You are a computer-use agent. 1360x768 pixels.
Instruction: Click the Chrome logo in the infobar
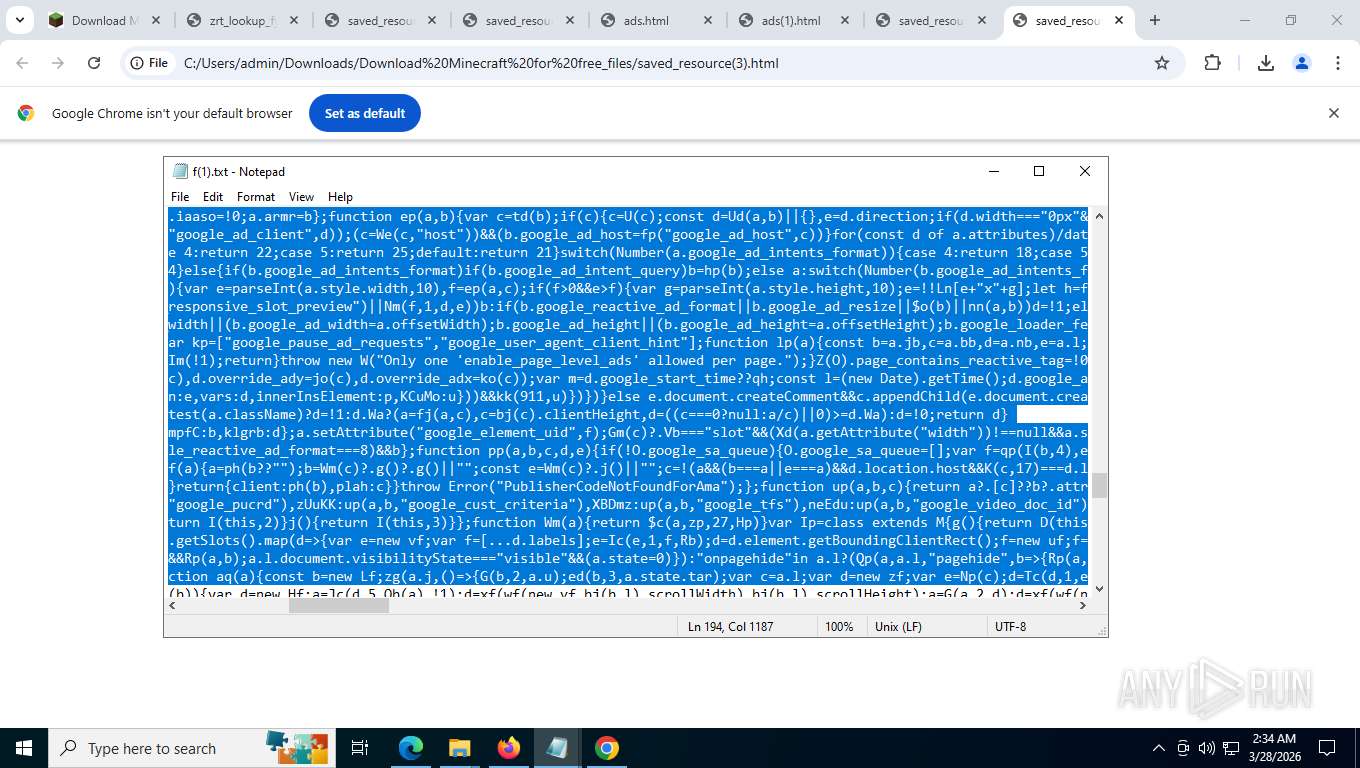coord(26,113)
